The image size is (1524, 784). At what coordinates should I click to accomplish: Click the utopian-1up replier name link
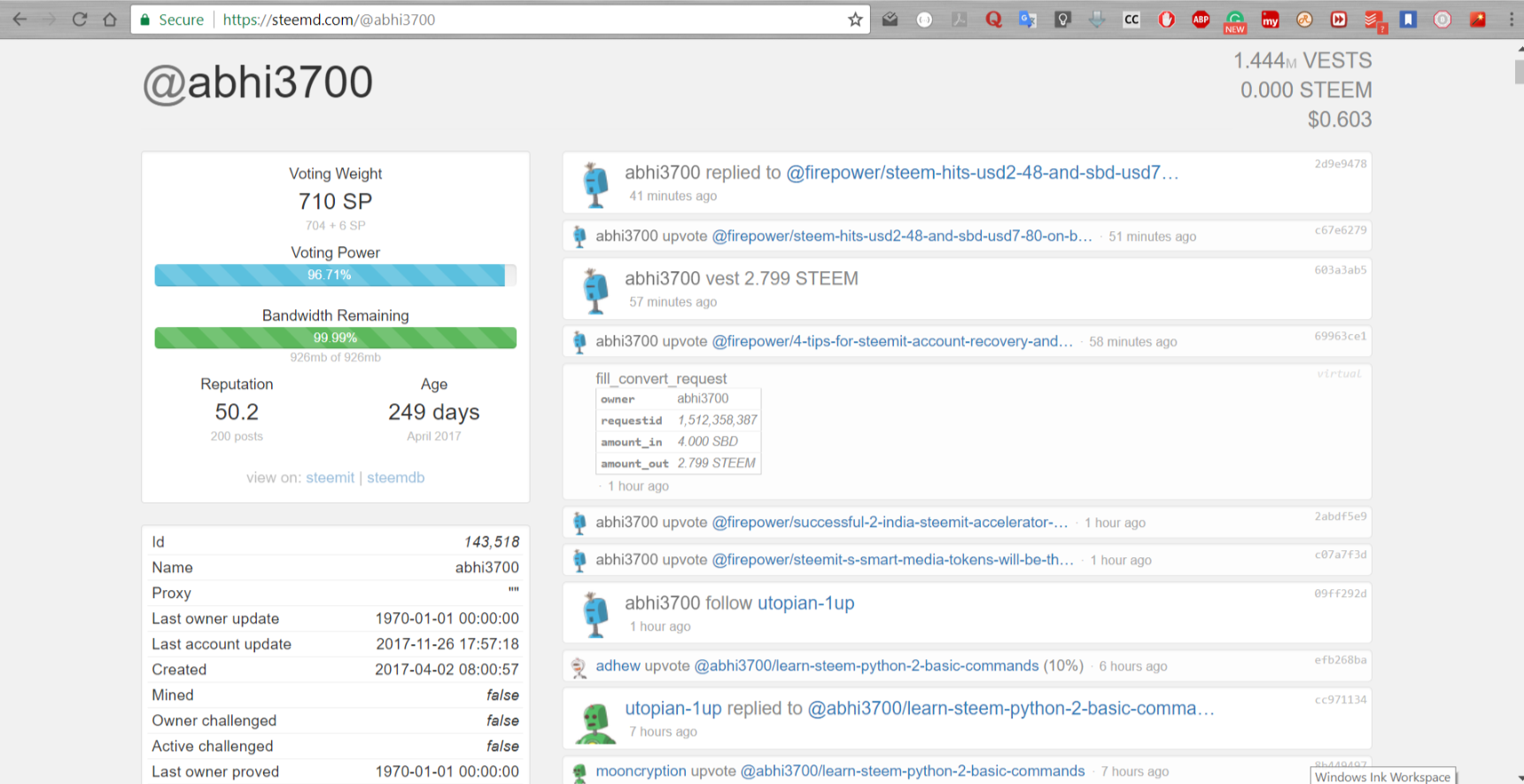[x=673, y=709]
